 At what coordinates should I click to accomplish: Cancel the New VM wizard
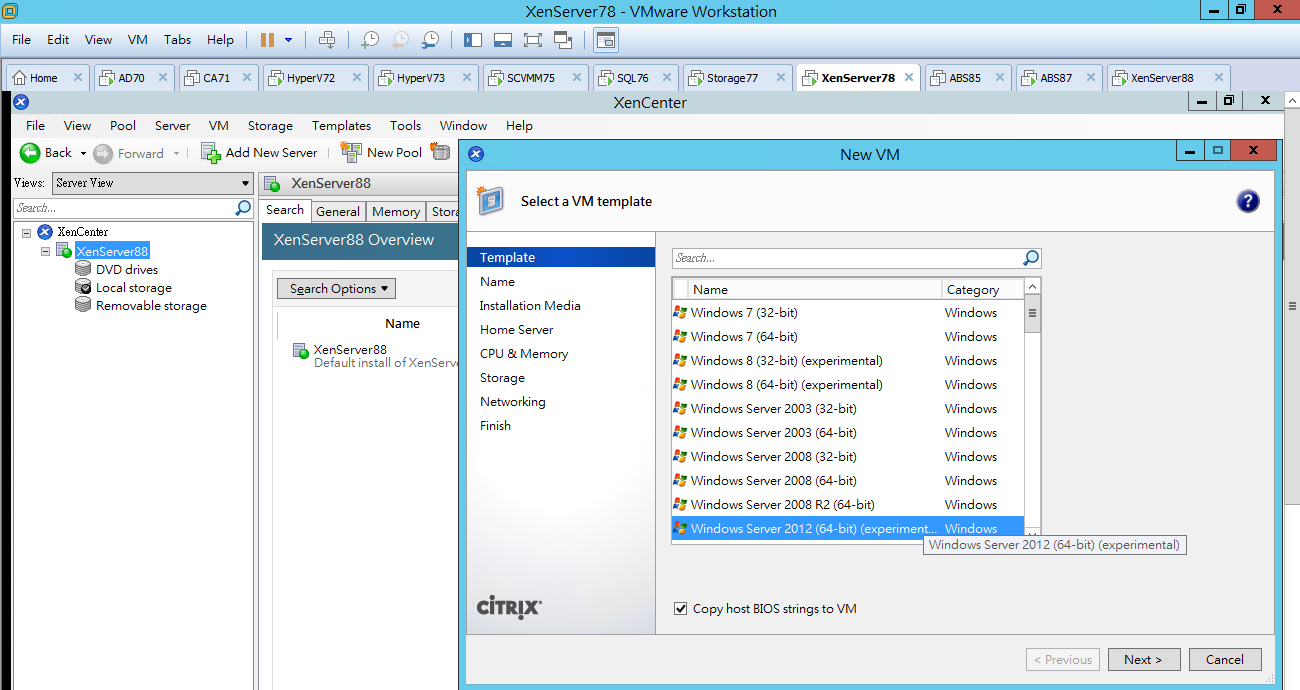1225,660
